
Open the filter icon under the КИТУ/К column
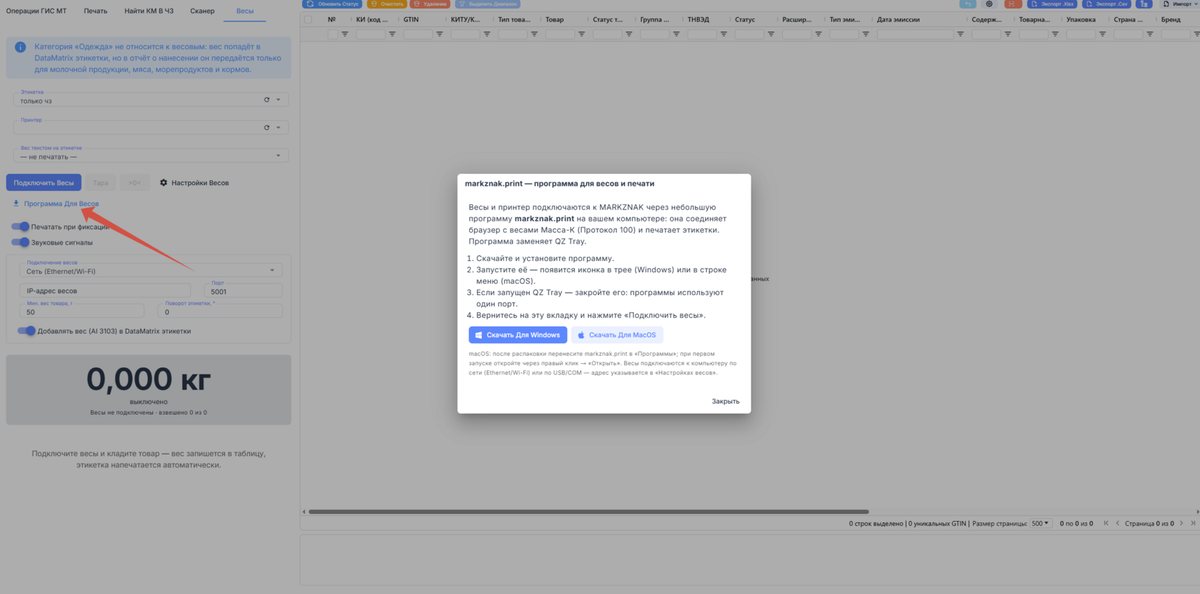coord(487,34)
